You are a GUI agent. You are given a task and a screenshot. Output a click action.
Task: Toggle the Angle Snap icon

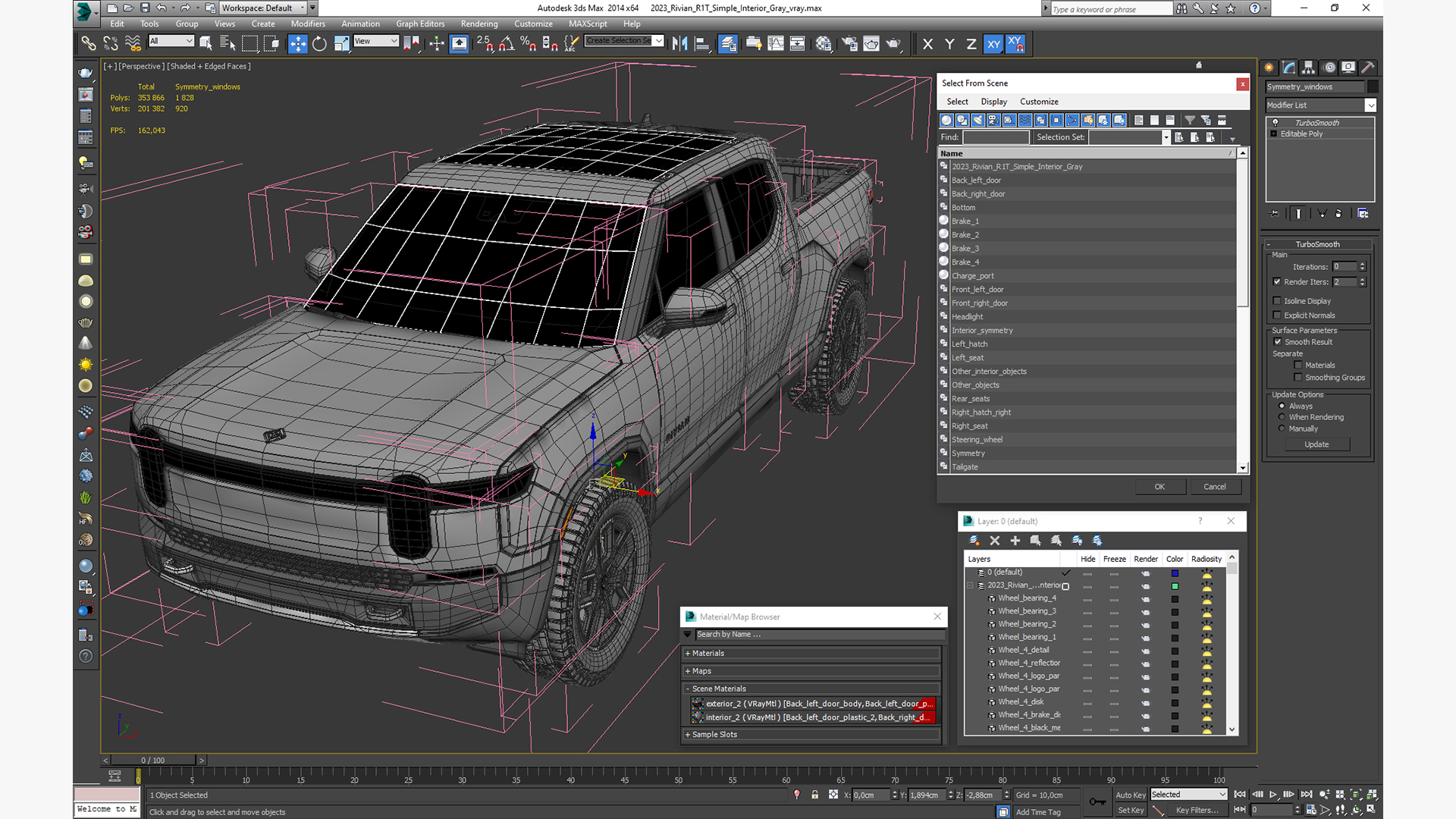(507, 43)
